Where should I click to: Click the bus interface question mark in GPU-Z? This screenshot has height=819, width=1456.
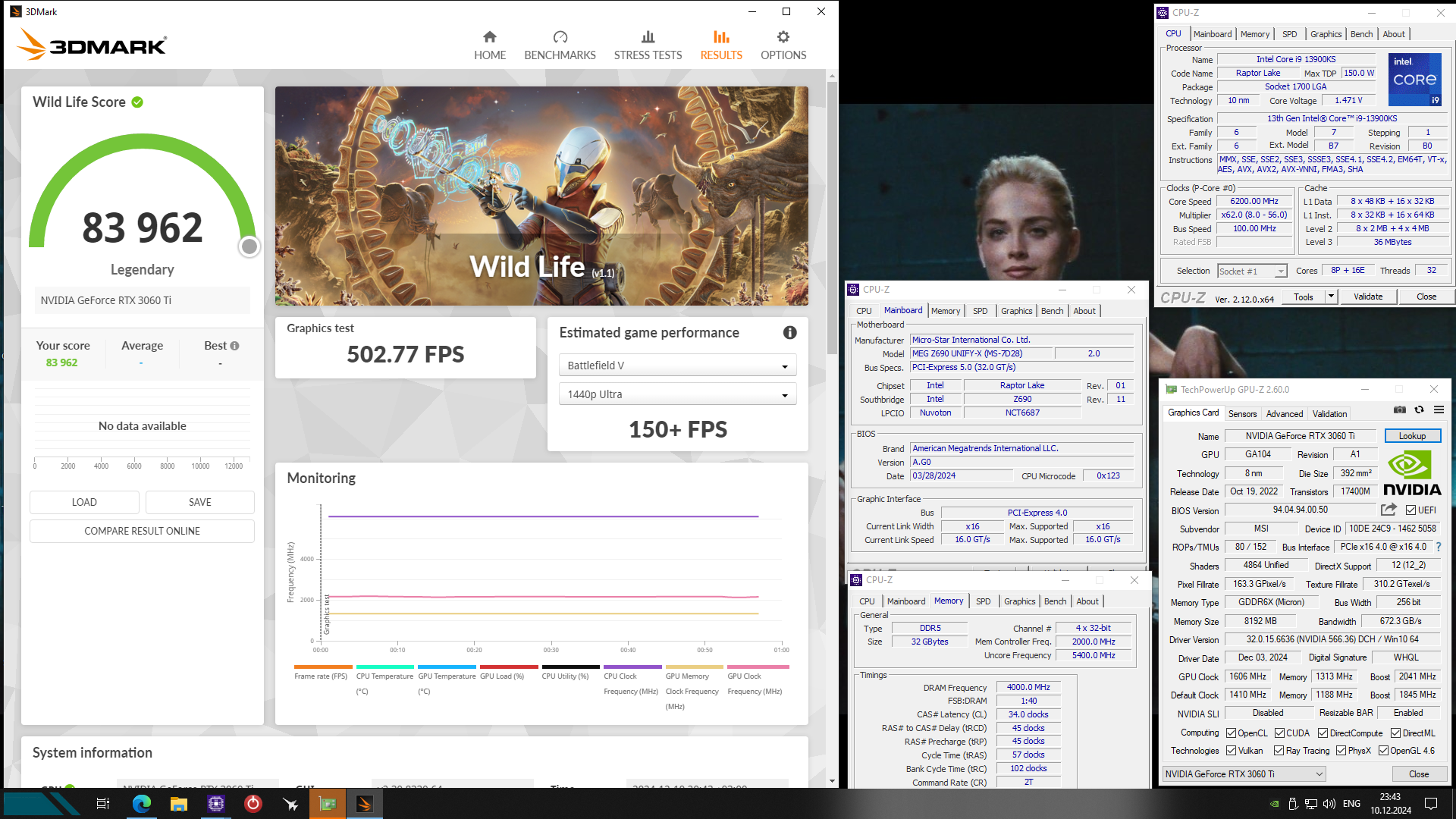(x=1438, y=547)
